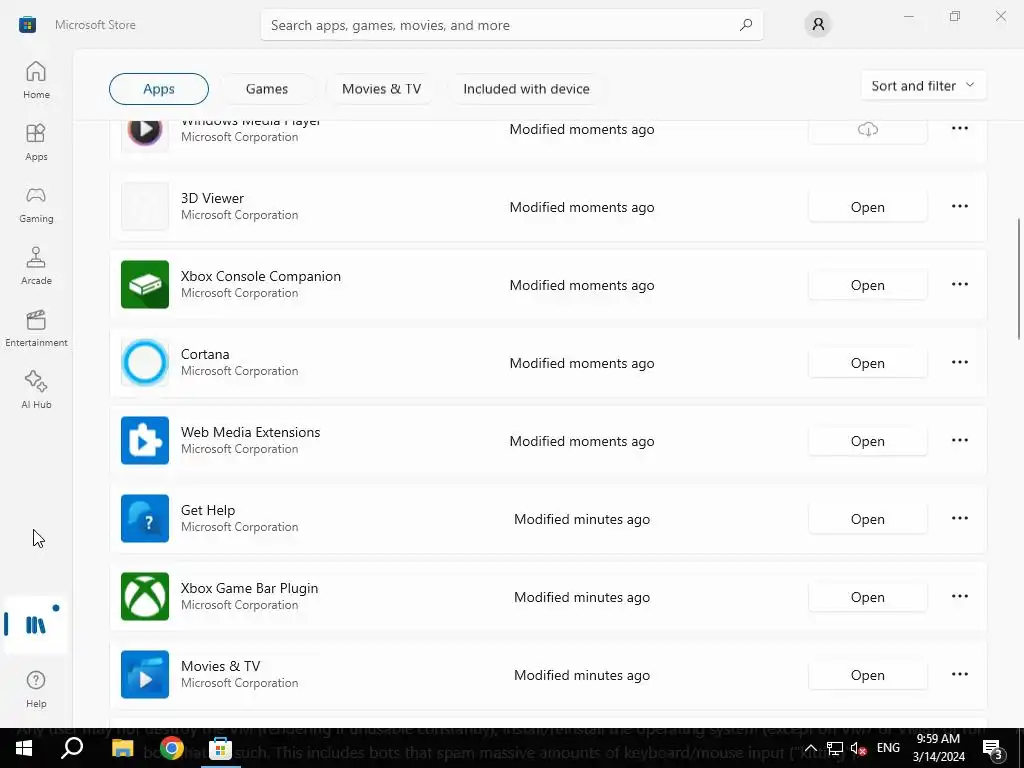Open the AI Hub section

click(36, 390)
